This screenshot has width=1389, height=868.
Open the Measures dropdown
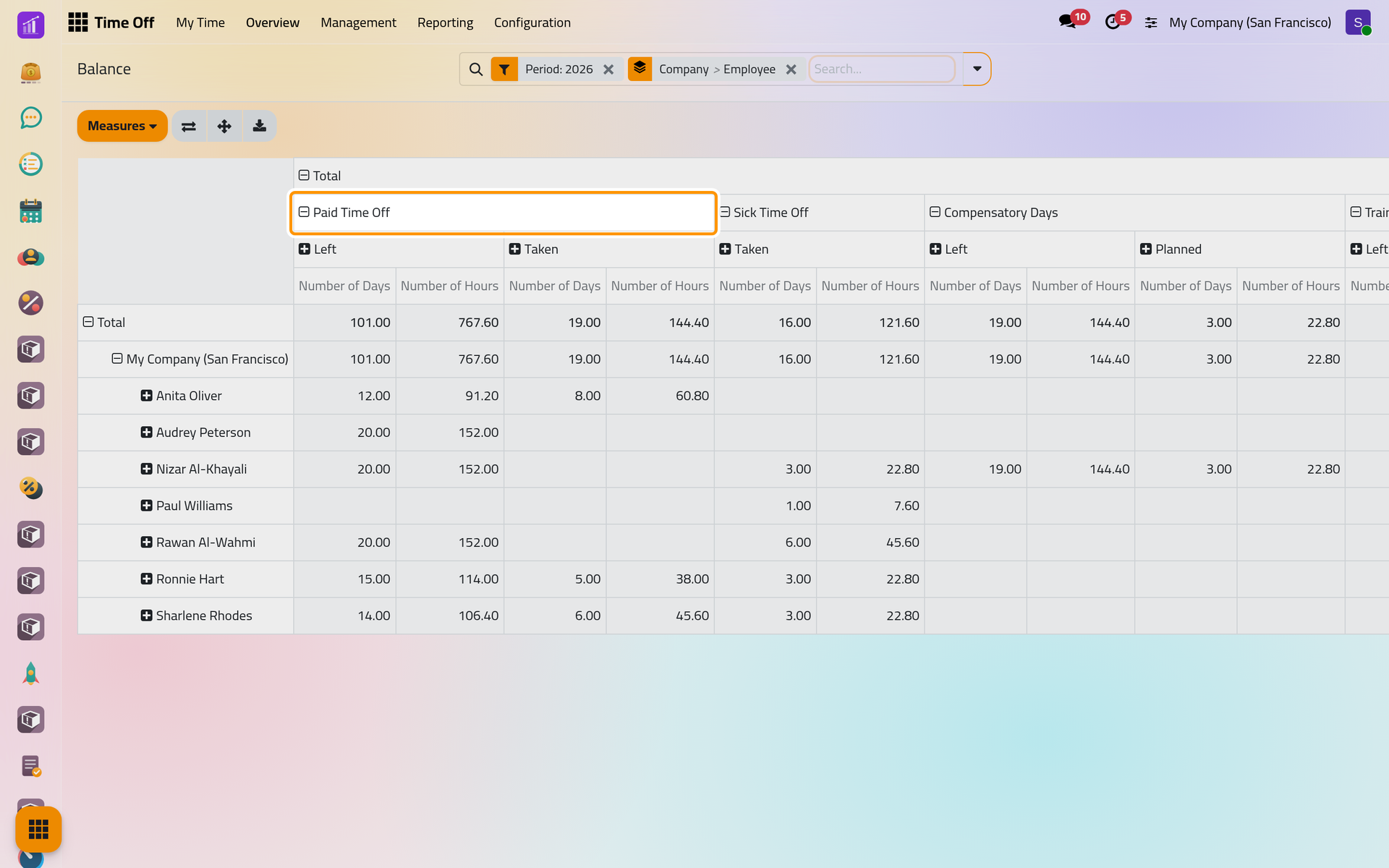click(x=122, y=126)
